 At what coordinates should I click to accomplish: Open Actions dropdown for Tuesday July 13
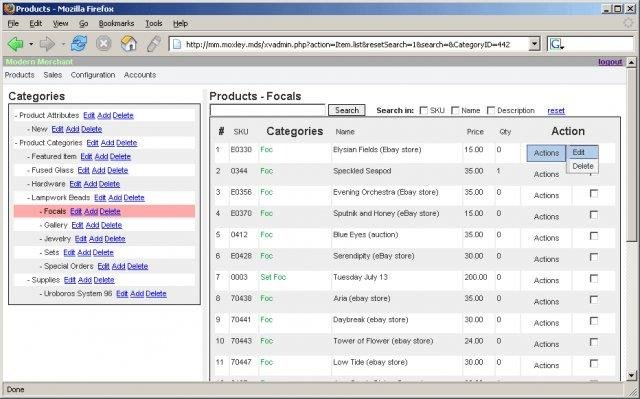click(546, 280)
